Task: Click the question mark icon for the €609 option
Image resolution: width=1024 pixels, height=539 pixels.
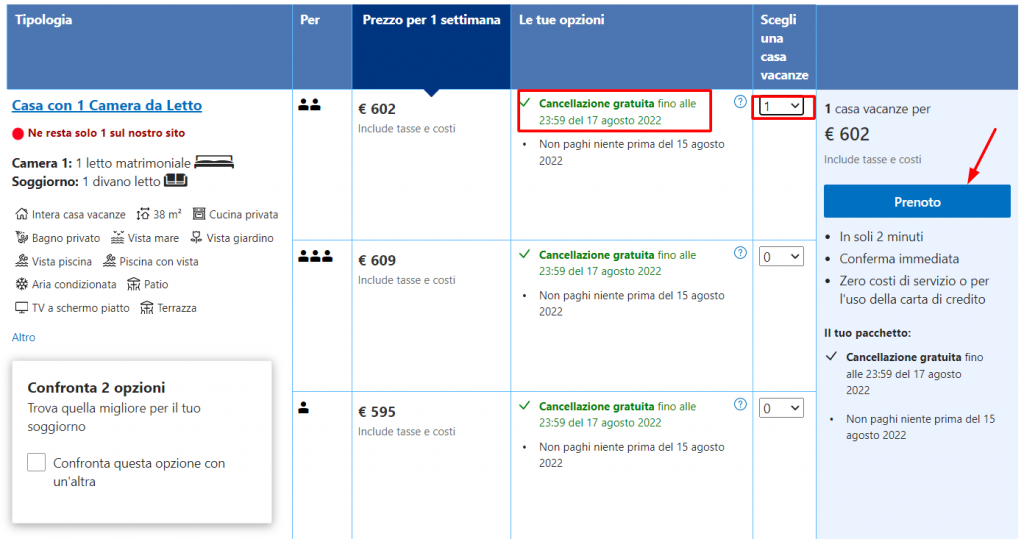Action: click(740, 253)
